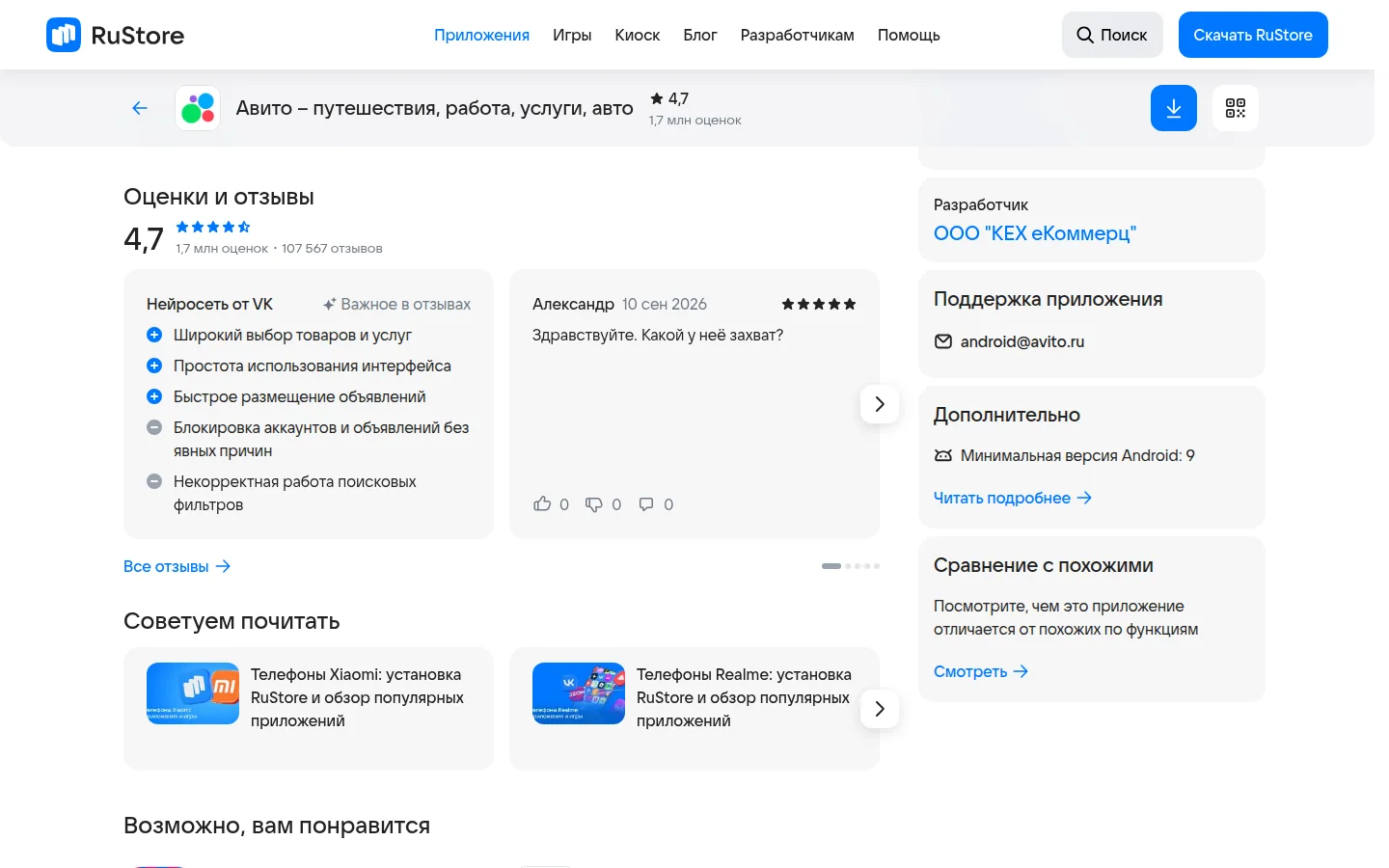The image size is (1389, 868).
Task: Open the QR code icon button
Action: pyautogui.click(x=1236, y=108)
